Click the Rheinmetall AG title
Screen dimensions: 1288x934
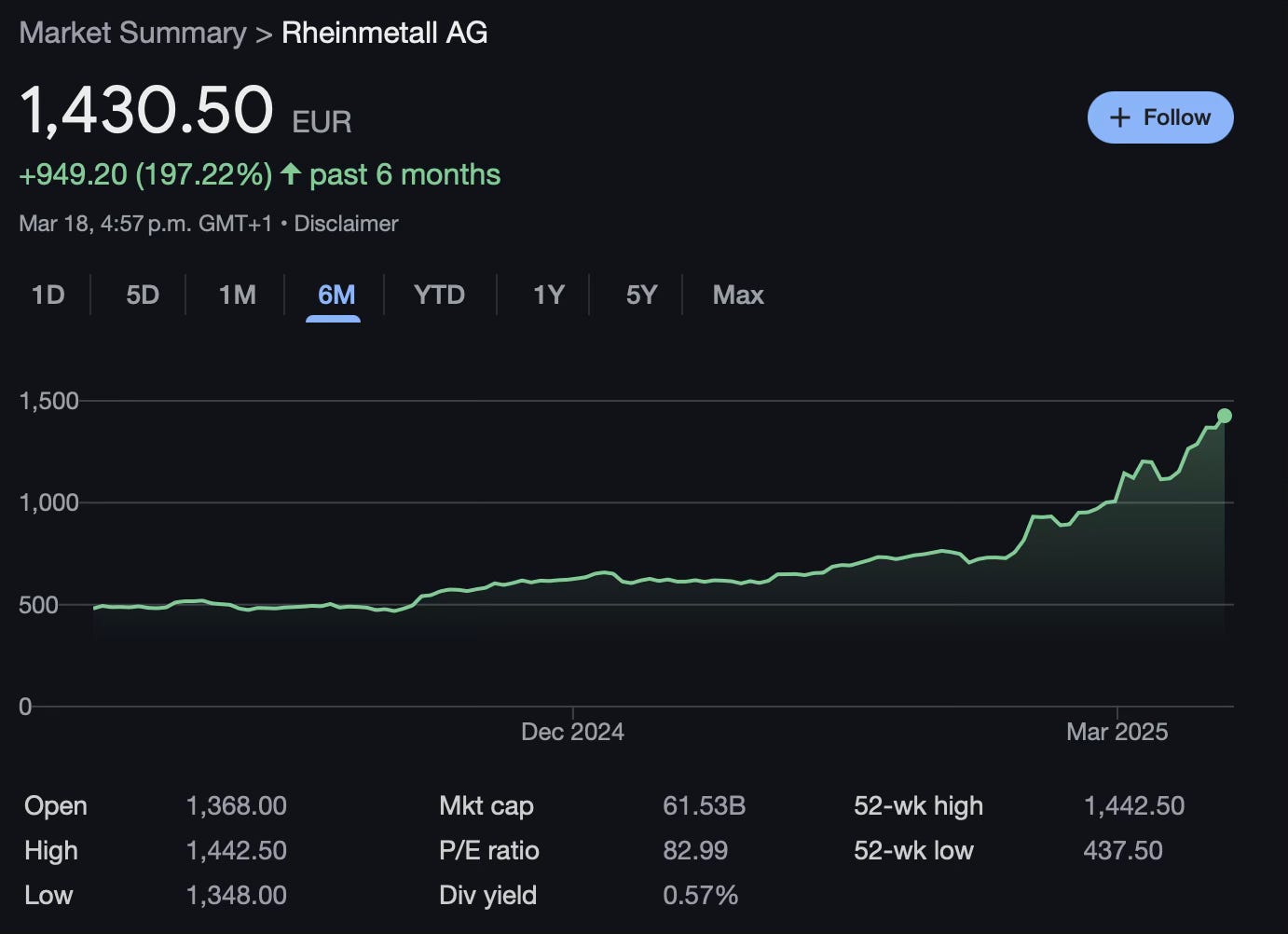pos(385,33)
